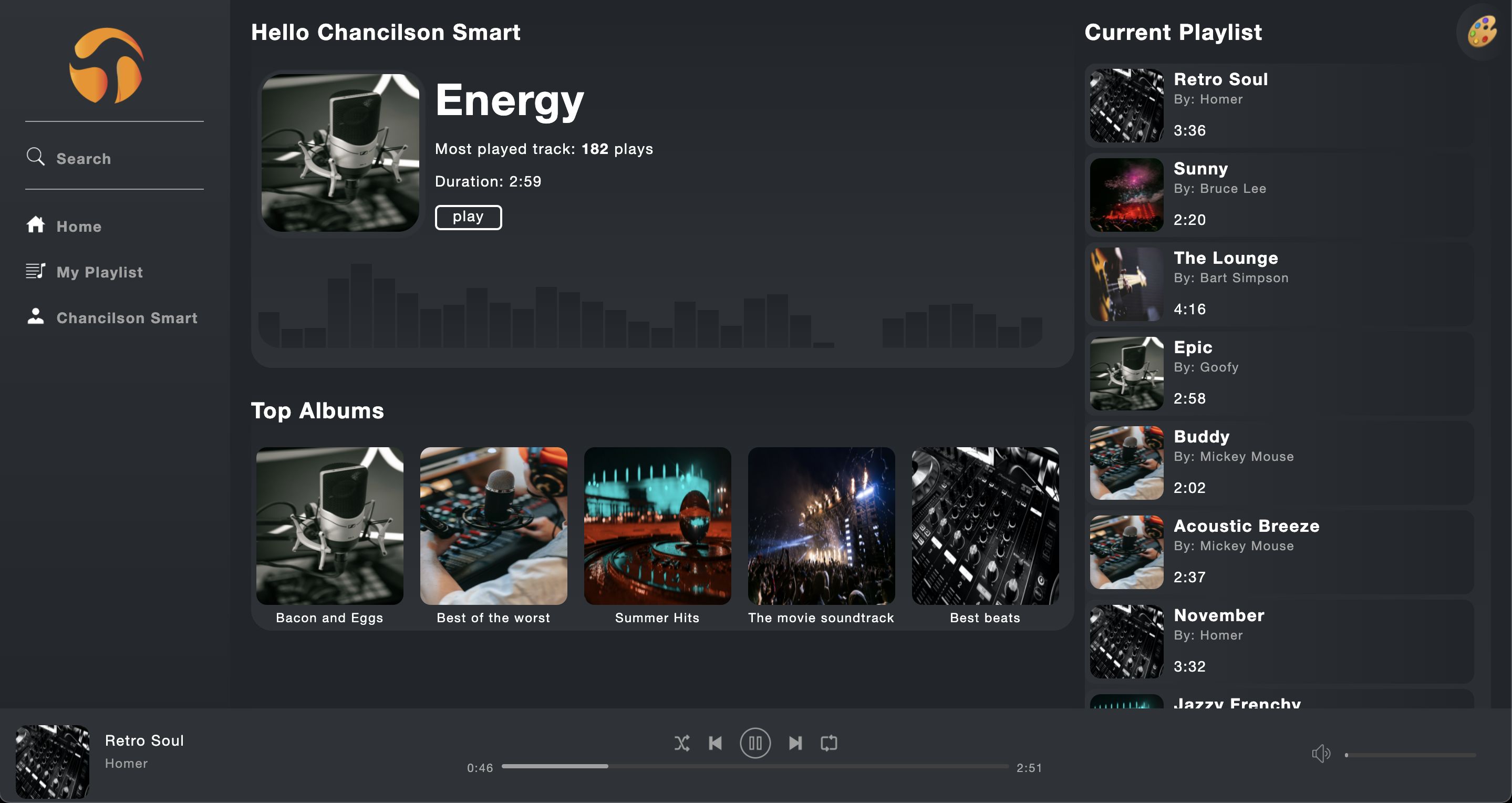Viewport: 1512px width, 803px height.
Task: Open My Playlist in sidebar
Action: [99, 272]
